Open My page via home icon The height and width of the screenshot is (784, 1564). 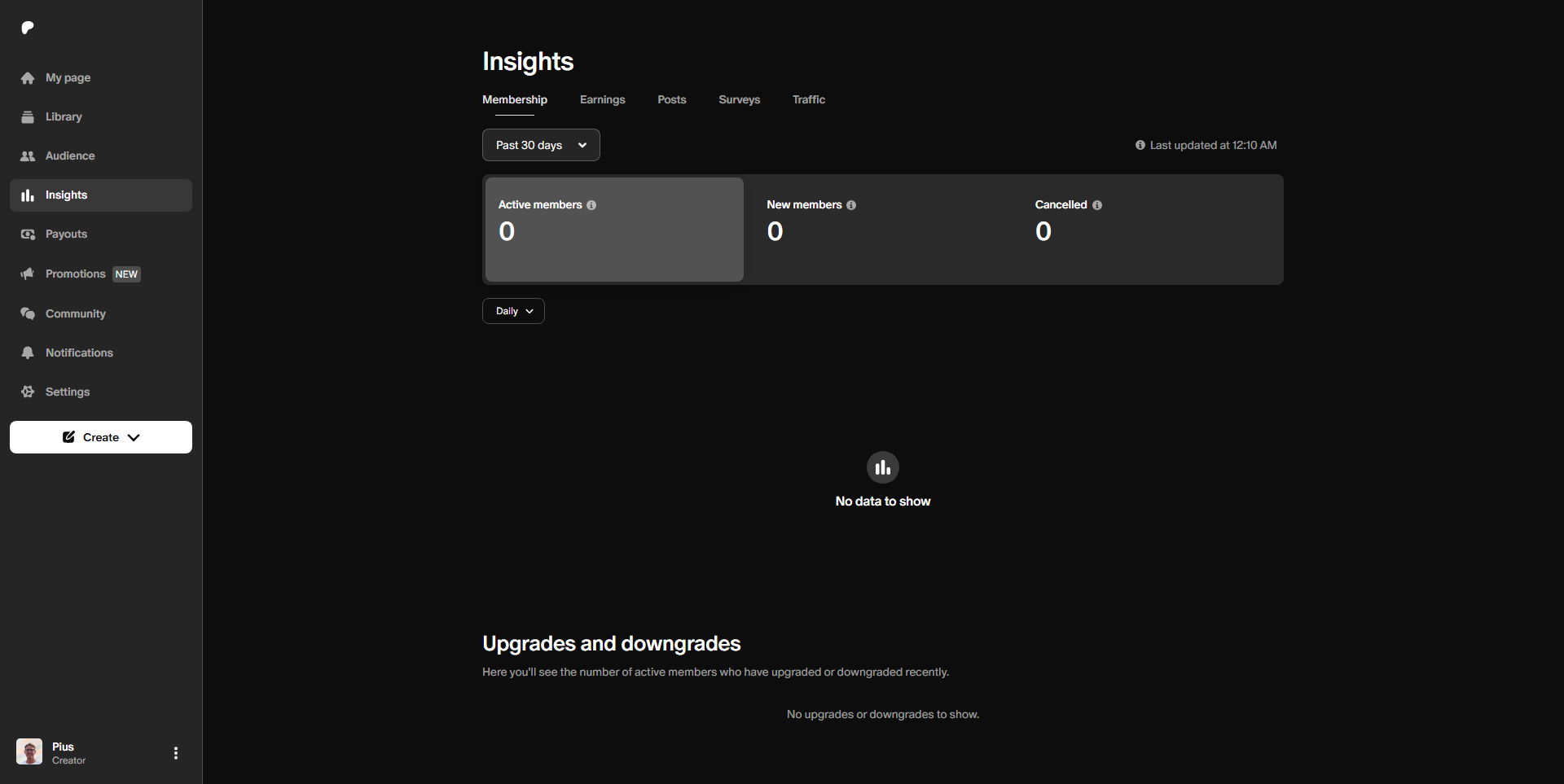tap(28, 78)
